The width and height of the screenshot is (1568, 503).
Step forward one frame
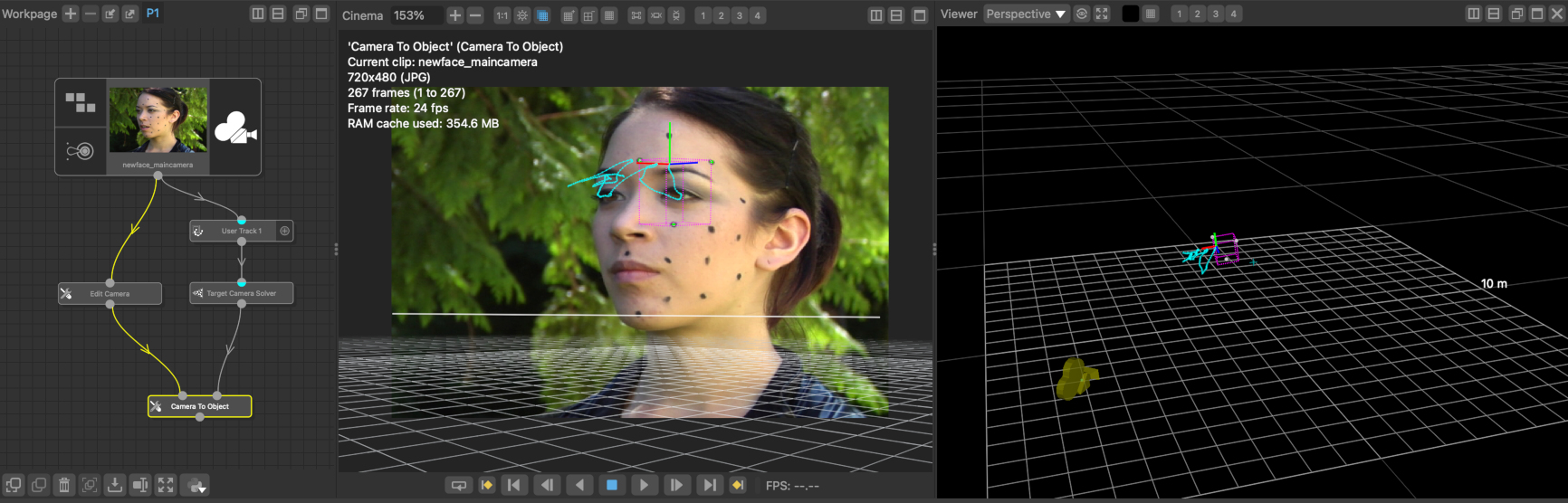click(x=676, y=486)
